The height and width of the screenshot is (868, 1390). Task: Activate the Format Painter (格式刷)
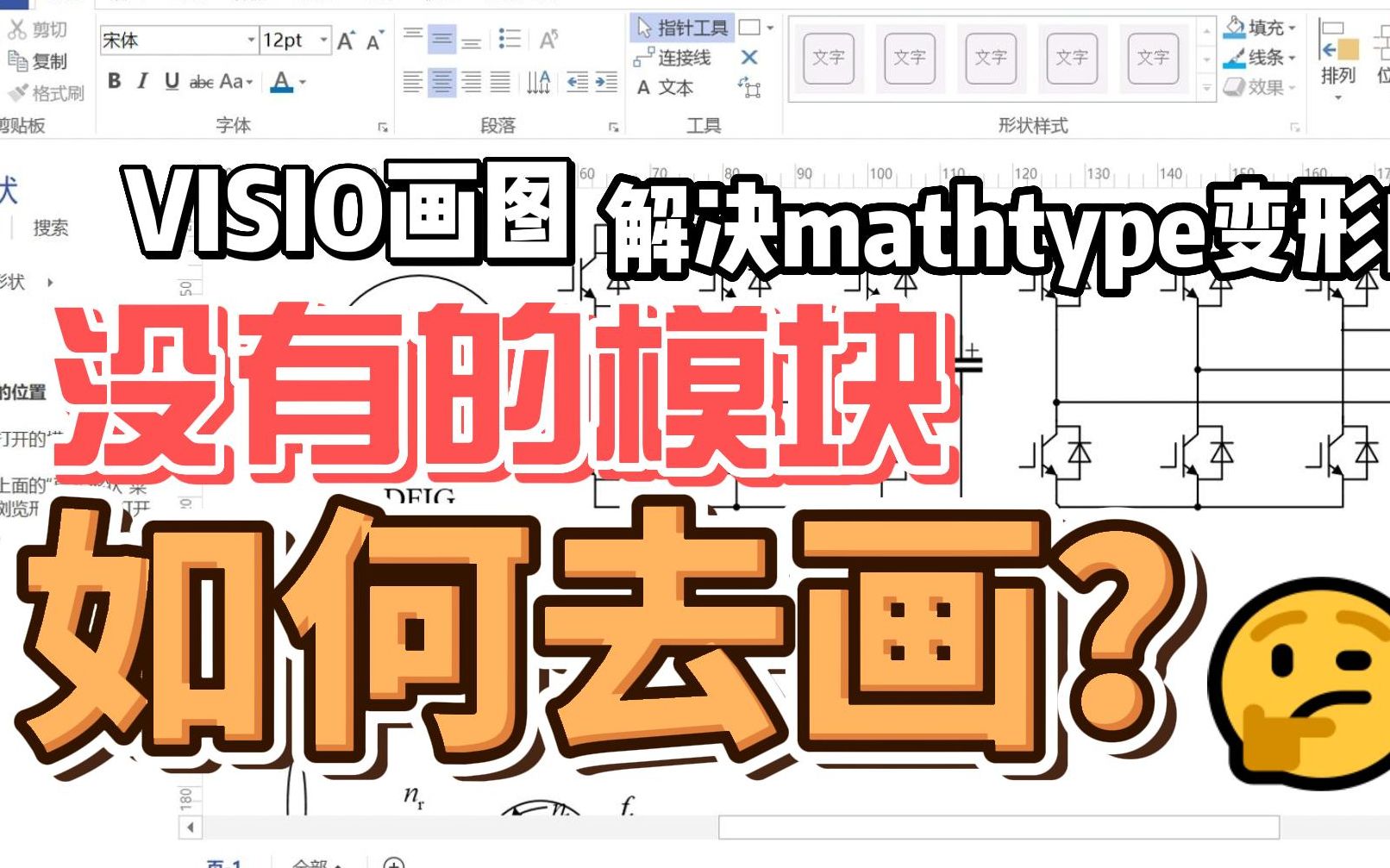46,92
